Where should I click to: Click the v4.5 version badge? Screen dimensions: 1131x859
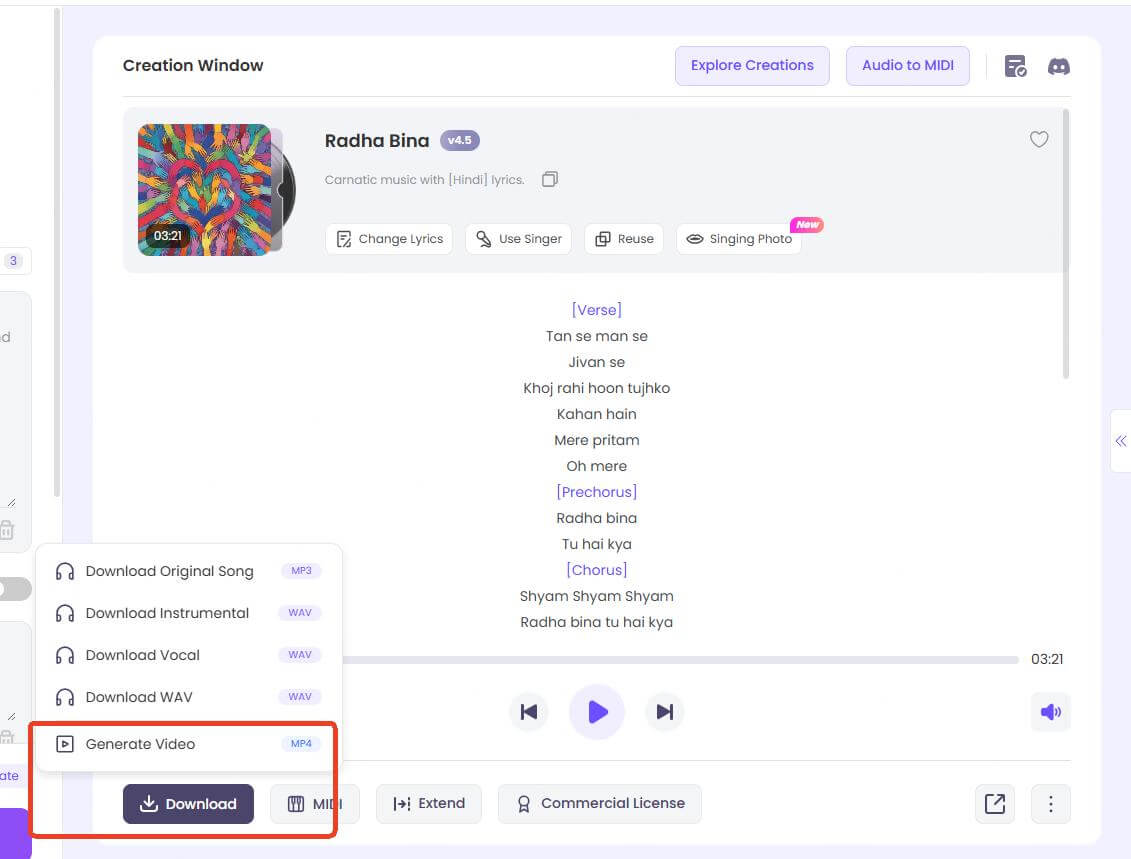pos(459,140)
